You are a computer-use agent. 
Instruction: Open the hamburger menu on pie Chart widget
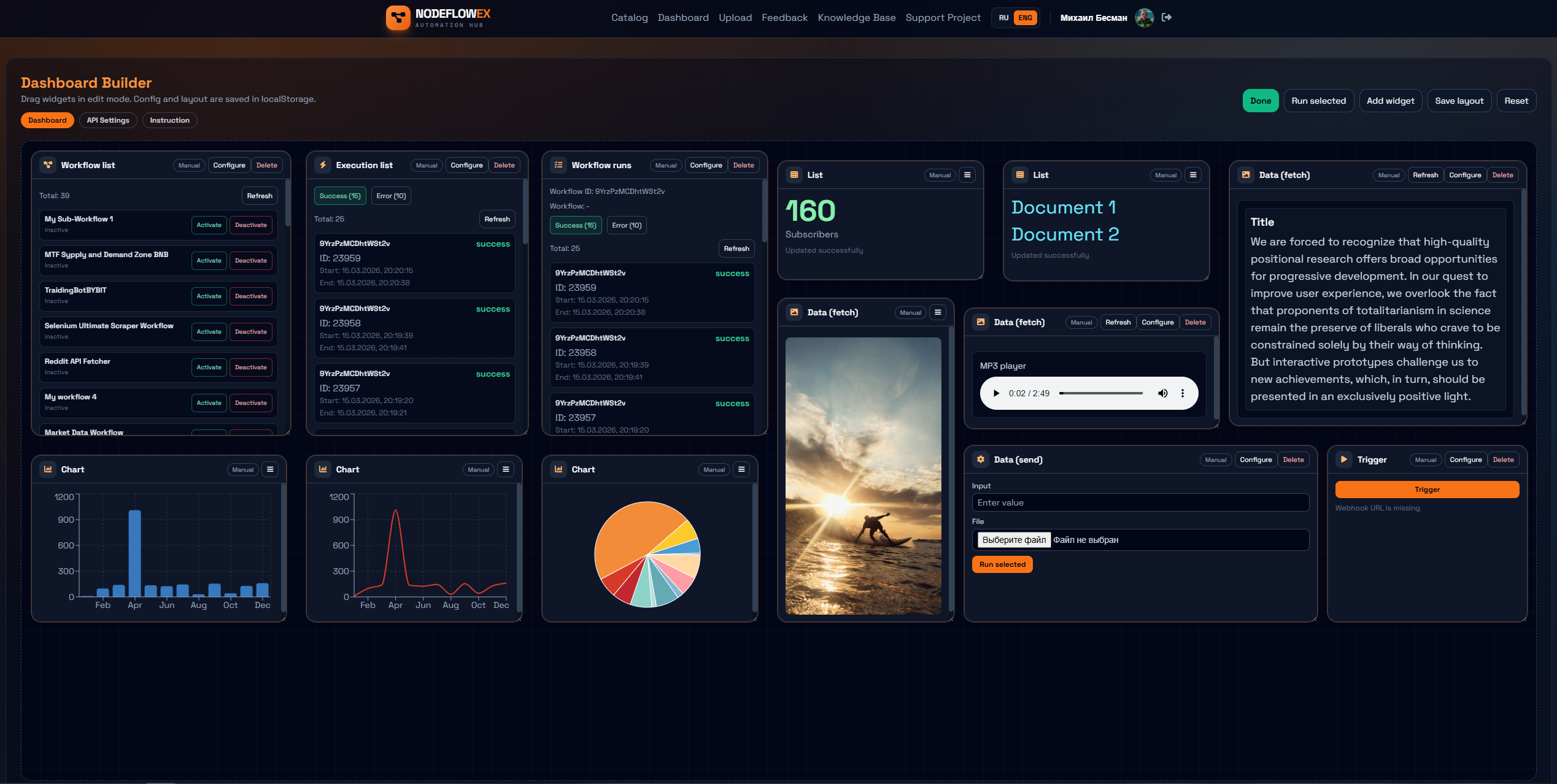click(741, 469)
